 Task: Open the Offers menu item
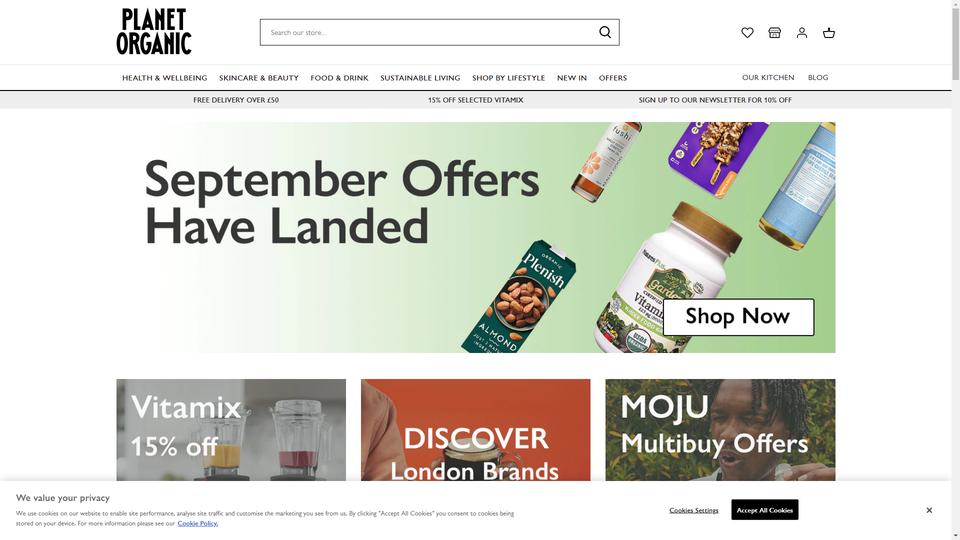[x=613, y=78]
